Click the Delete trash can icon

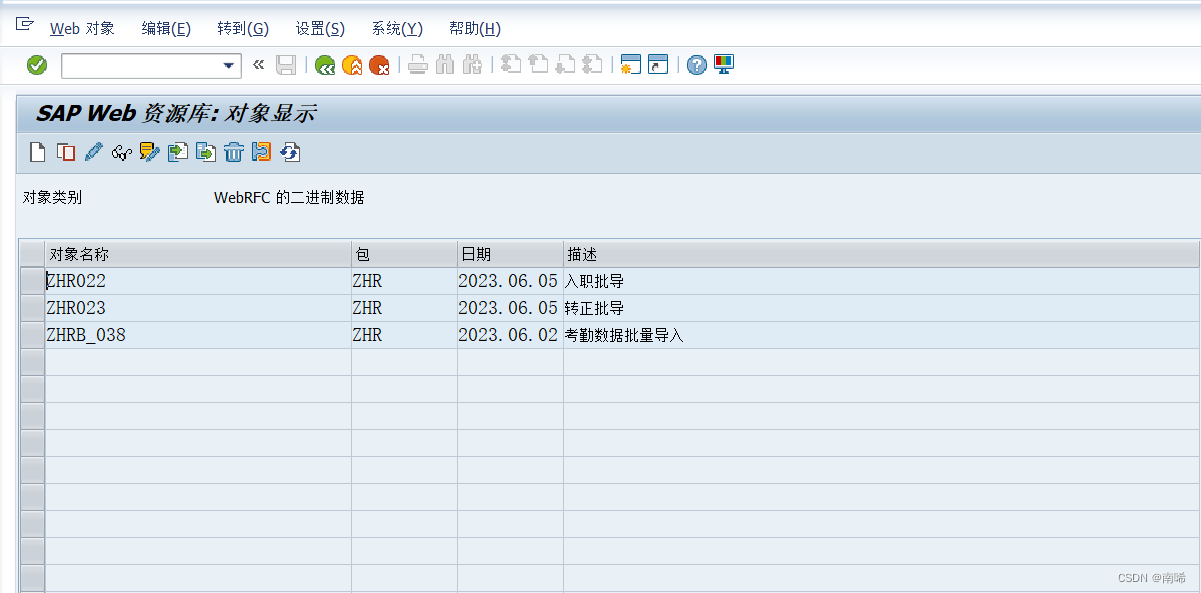234,152
